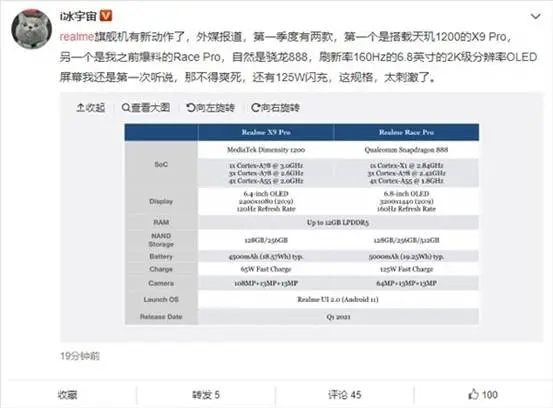Rotate image left with 向左旋转 icon

[191, 108]
